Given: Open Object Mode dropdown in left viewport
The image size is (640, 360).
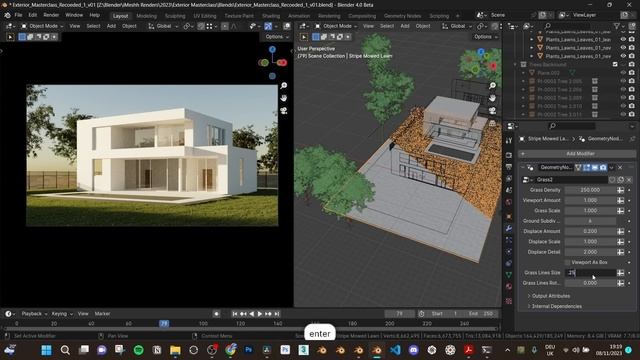Looking at the screenshot, I should 42,26.
